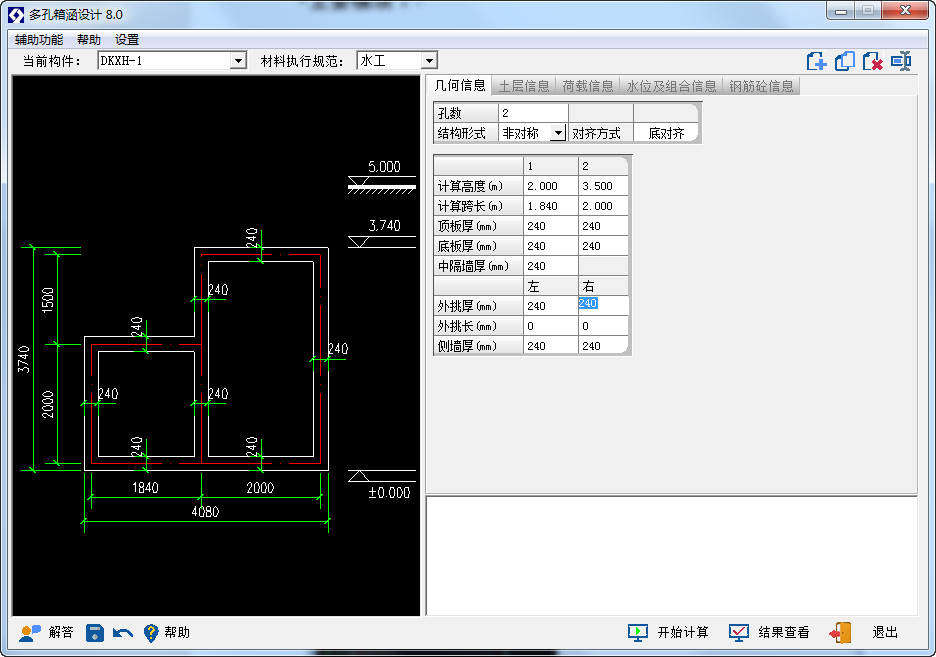This screenshot has height=657, width=936.
Task: Open the 帮助 menu in menu bar
Action: point(89,40)
